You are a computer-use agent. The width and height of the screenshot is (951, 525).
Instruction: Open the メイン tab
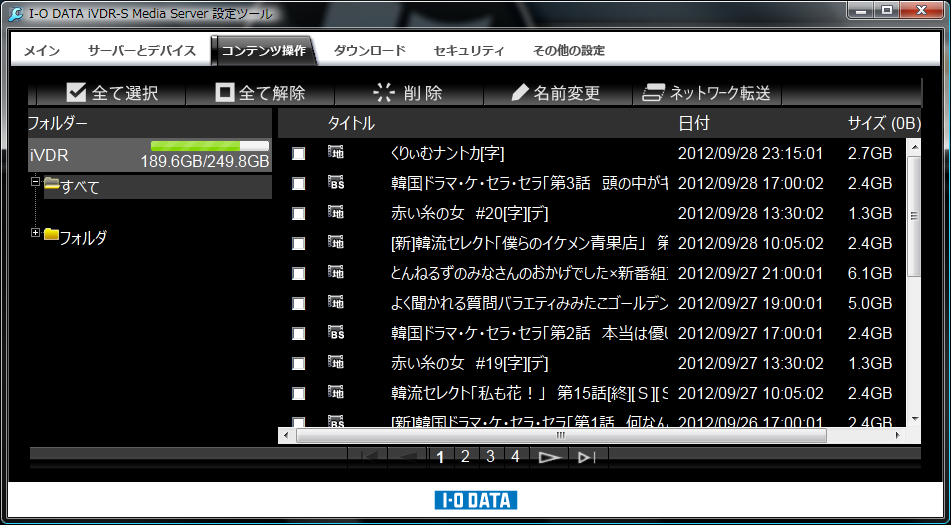42,51
